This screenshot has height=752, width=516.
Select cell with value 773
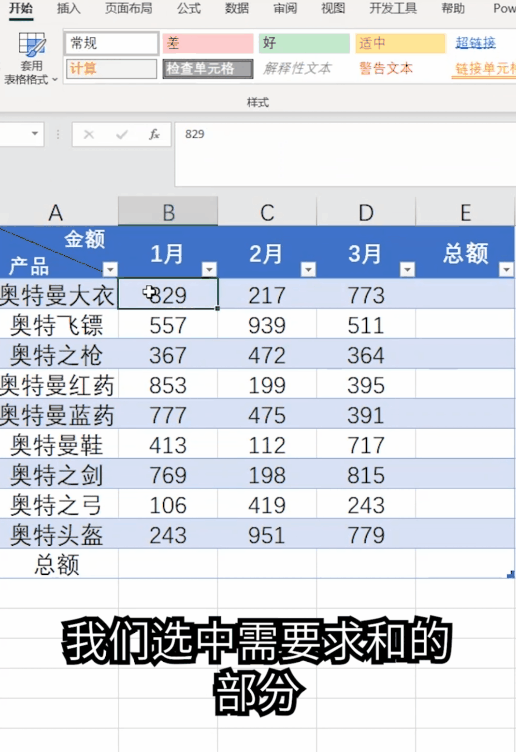point(366,294)
